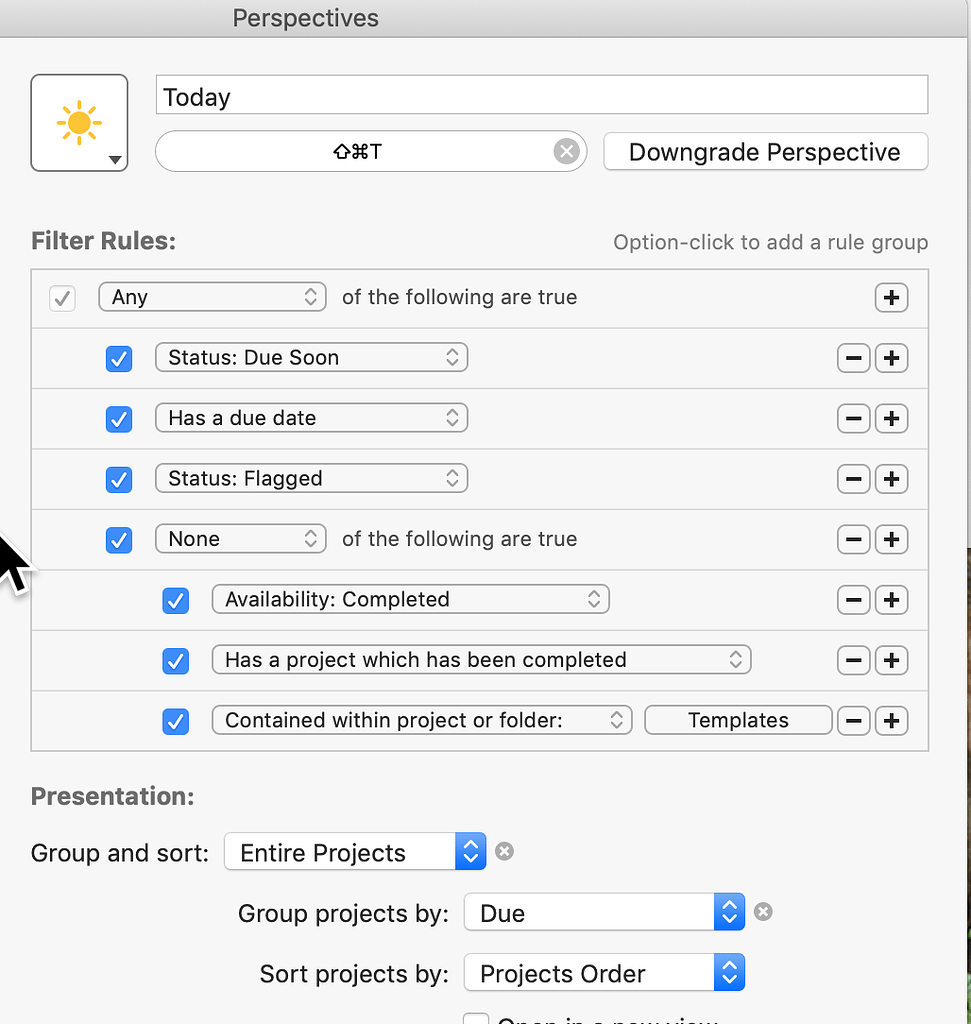
Task: Remove the Status: Due Soon rule
Action: (x=853, y=358)
